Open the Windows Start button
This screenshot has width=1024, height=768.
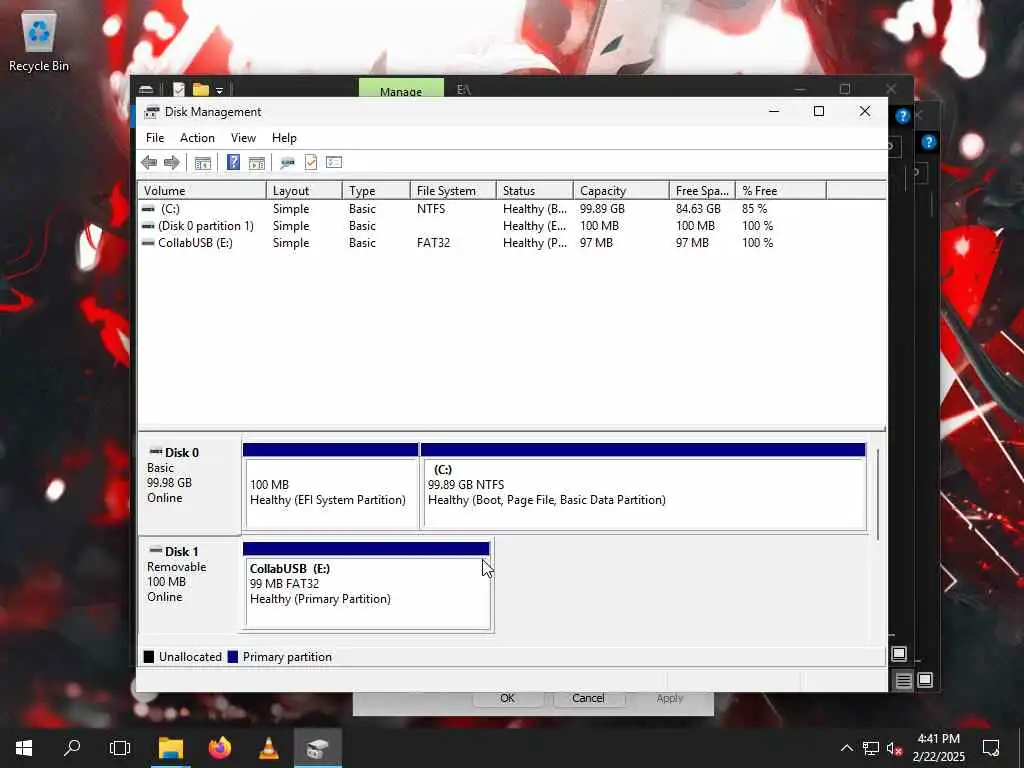(24, 748)
